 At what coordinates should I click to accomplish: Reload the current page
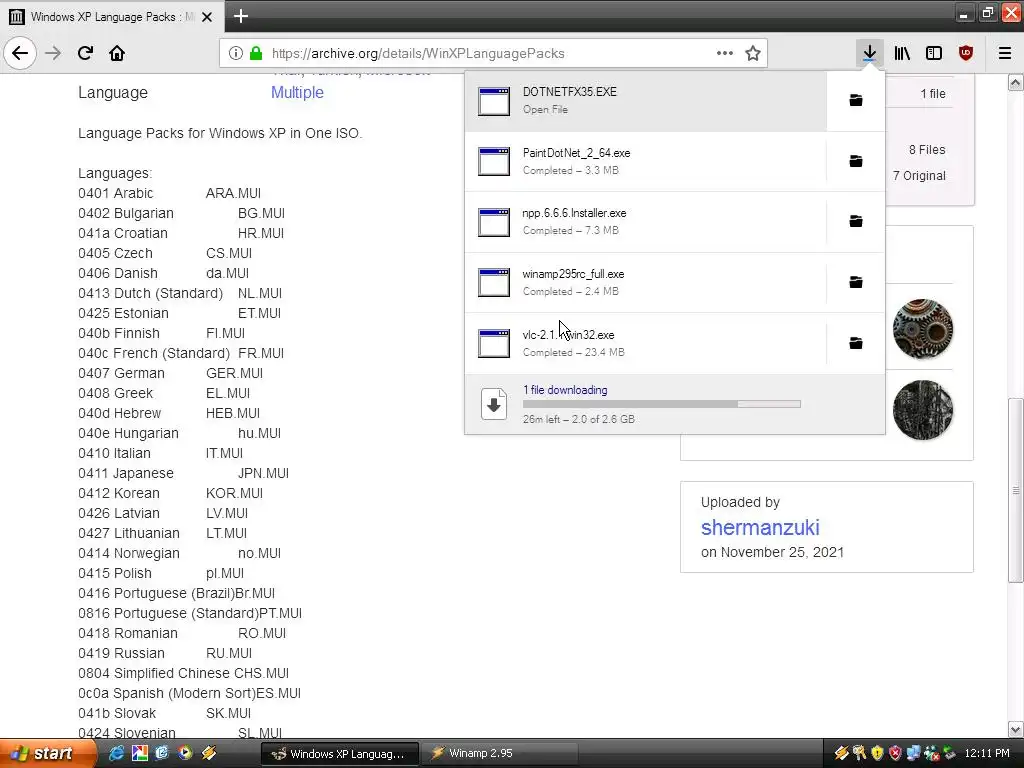point(86,53)
